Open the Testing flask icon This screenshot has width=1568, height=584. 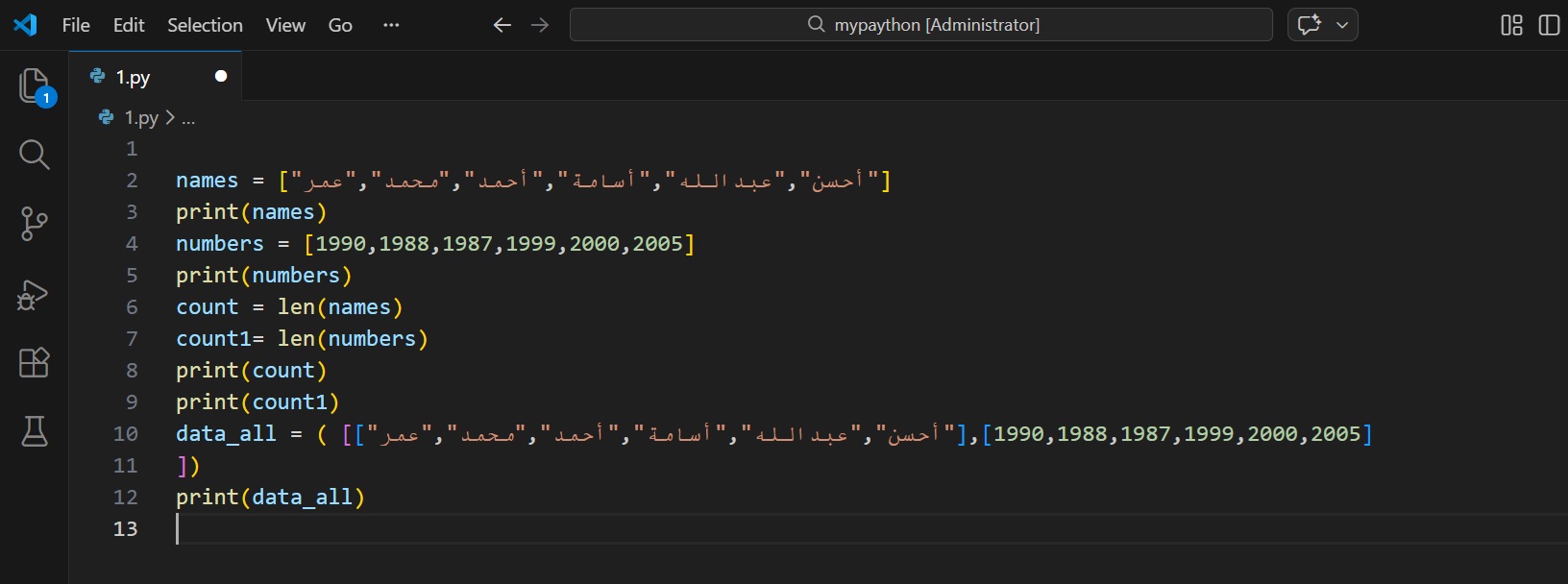[35, 432]
